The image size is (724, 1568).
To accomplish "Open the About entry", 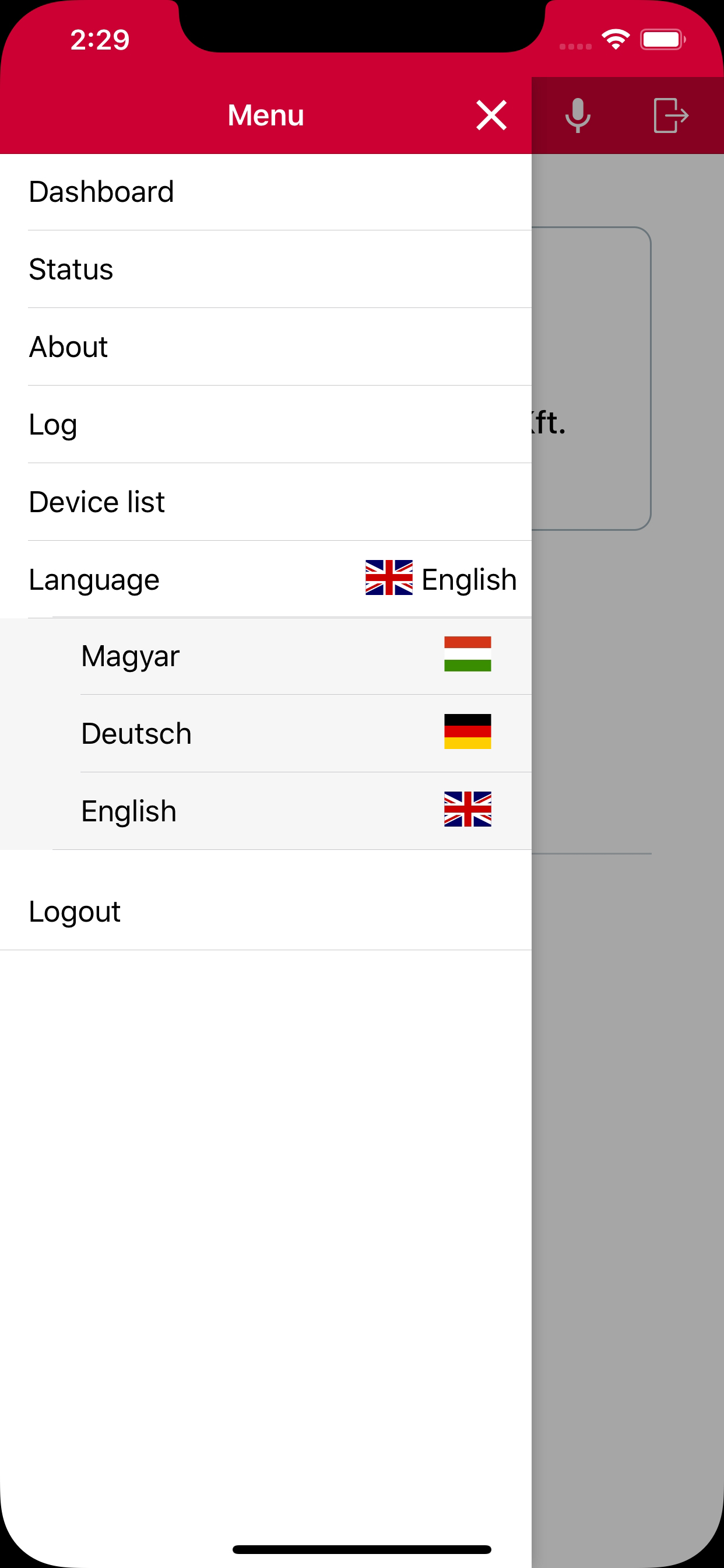I will (x=266, y=347).
